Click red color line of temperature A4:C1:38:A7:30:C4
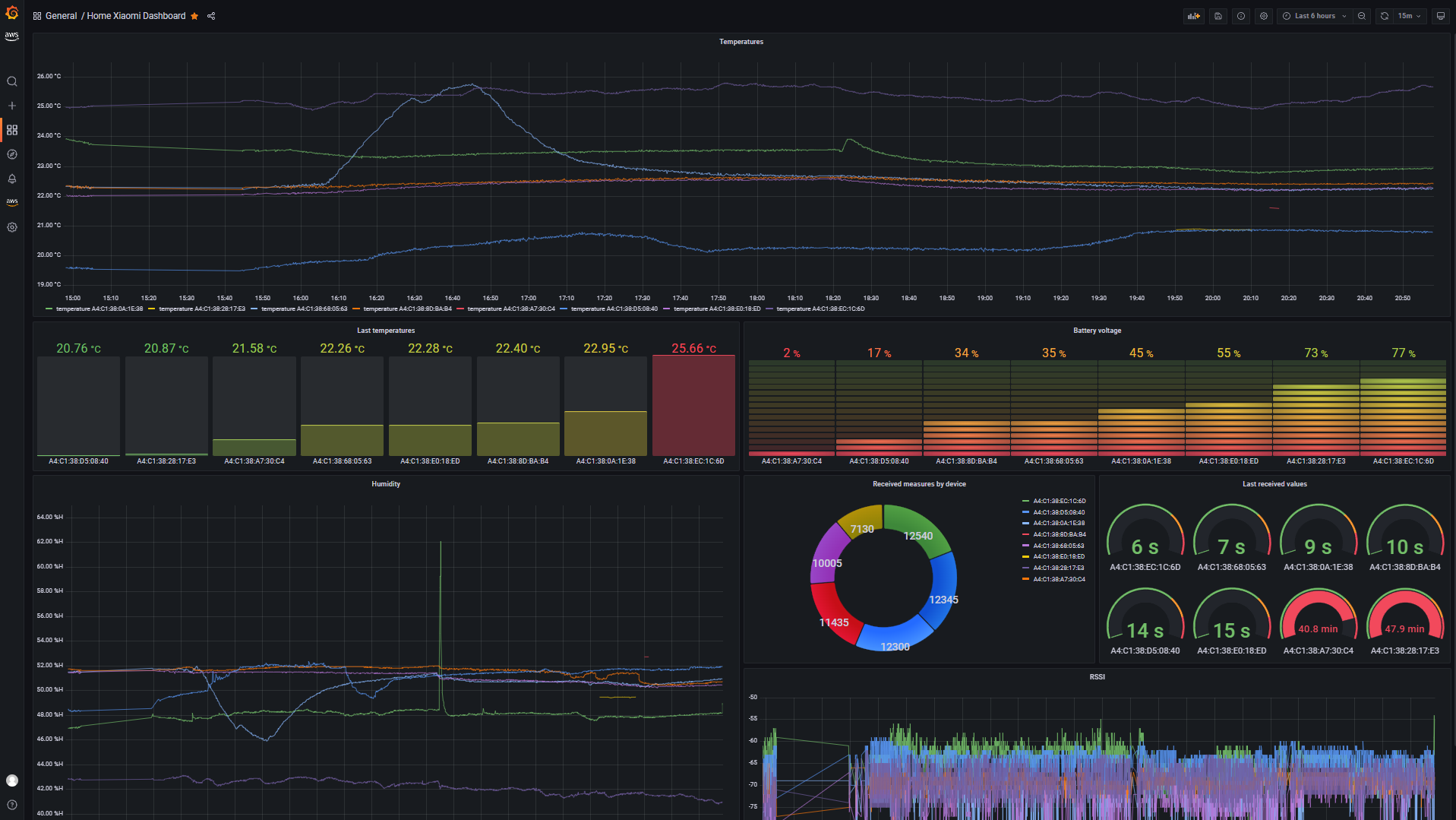Viewport: 1456px width, 820px height. [460, 309]
